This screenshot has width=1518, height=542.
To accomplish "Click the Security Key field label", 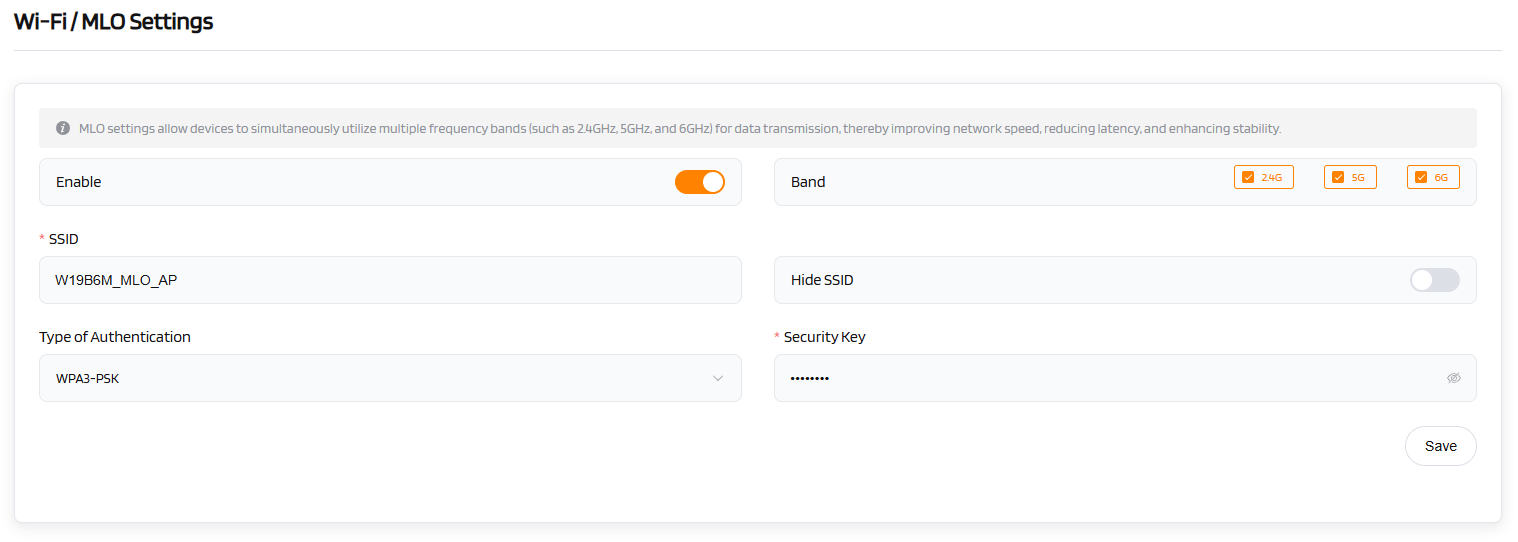I will pos(824,337).
